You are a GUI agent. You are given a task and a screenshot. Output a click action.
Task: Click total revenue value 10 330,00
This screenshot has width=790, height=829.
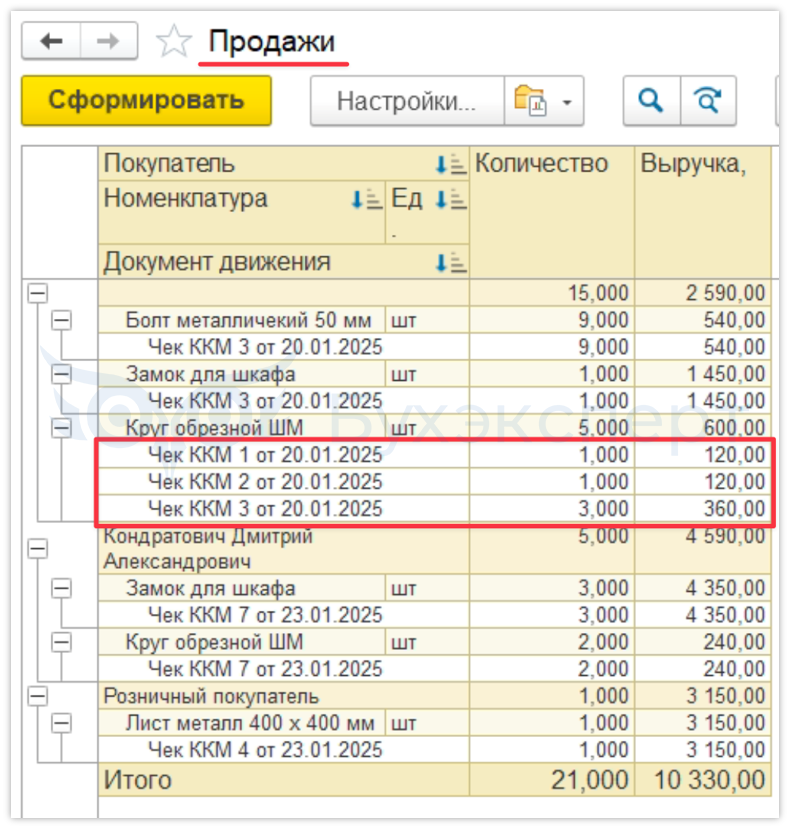(x=710, y=780)
